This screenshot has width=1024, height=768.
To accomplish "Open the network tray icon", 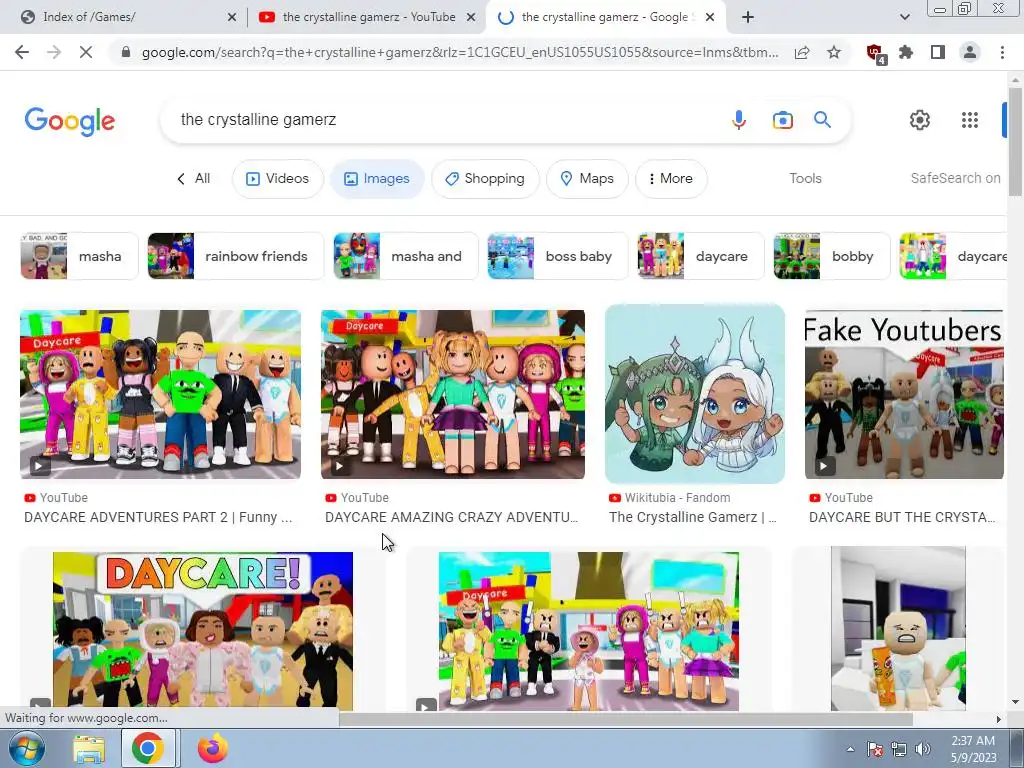I will click(899, 749).
